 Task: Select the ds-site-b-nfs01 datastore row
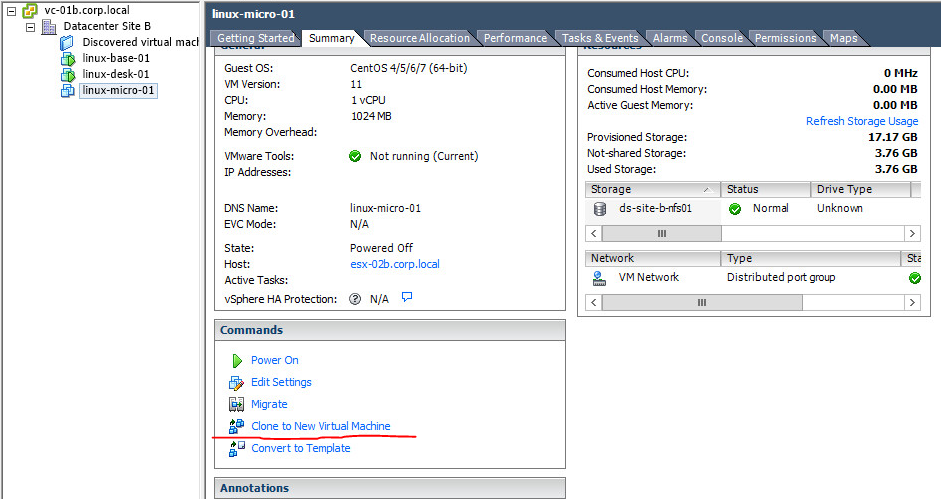[x=753, y=208]
